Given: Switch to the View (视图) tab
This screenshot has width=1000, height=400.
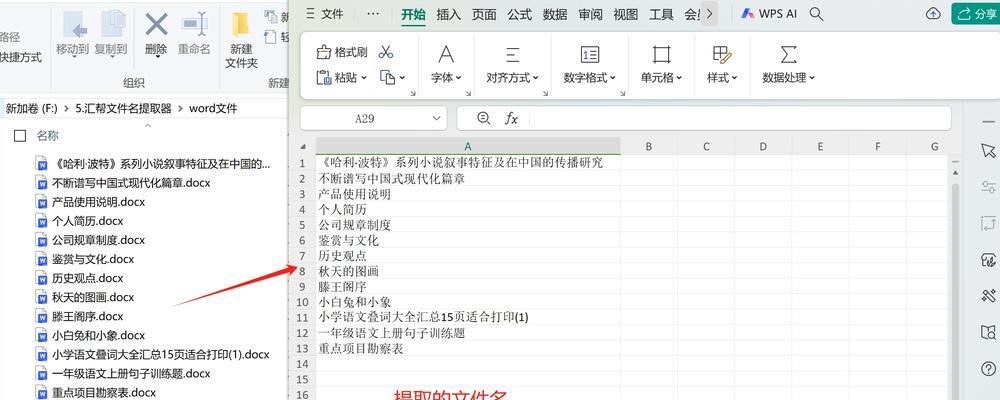Looking at the screenshot, I should pos(626,15).
